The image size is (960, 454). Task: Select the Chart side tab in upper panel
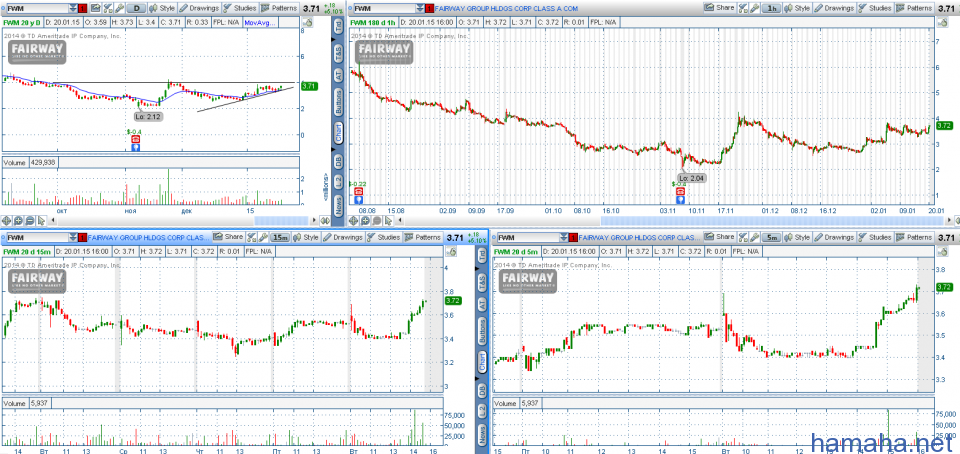(339, 133)
